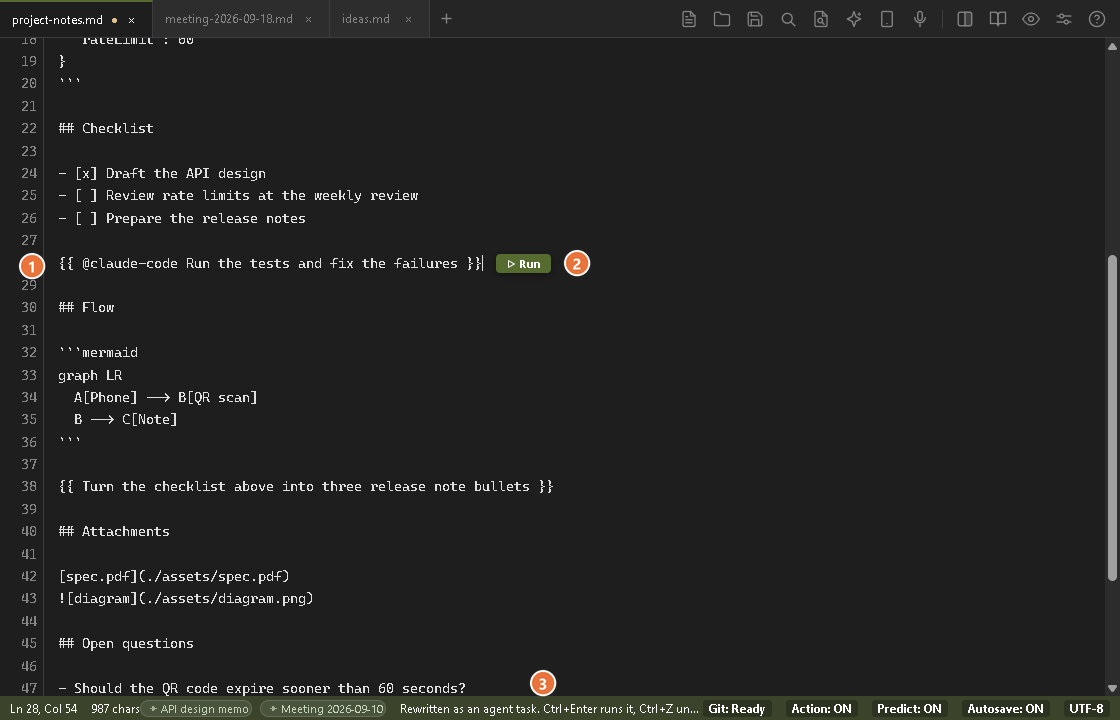Click the find-in-file document search icon

pos(821,19)
